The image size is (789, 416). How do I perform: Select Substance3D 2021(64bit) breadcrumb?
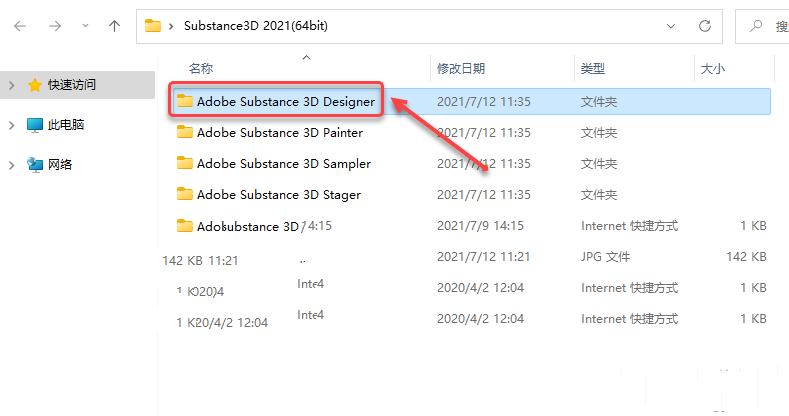coord(256,26)
